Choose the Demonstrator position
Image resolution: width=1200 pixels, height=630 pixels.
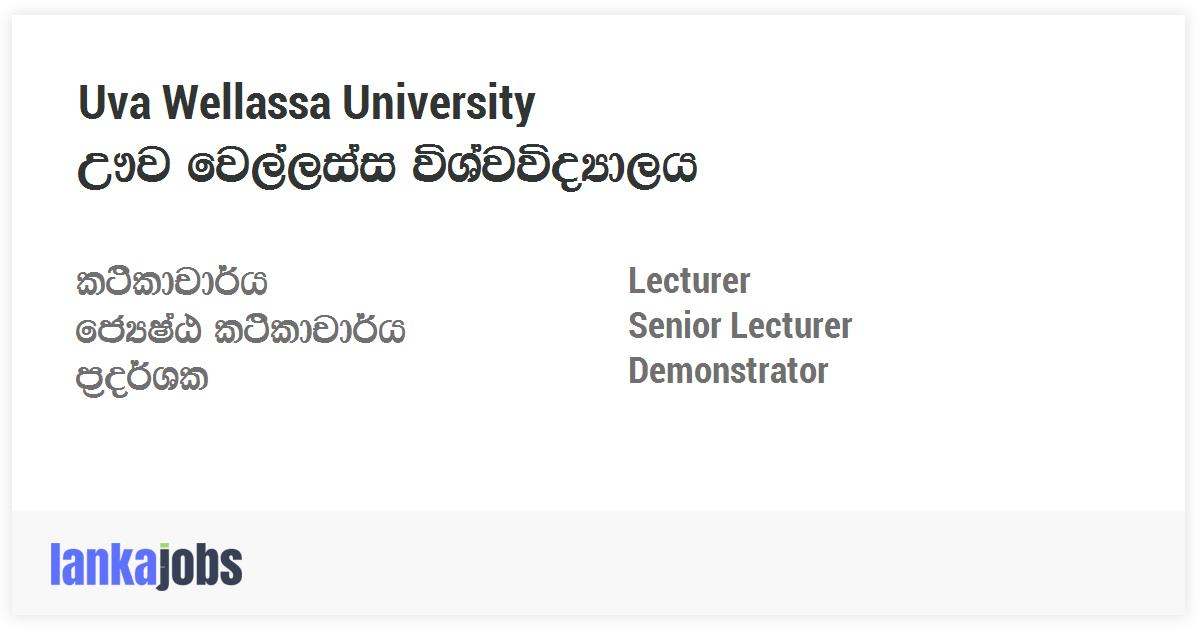[x=727, y=371]
